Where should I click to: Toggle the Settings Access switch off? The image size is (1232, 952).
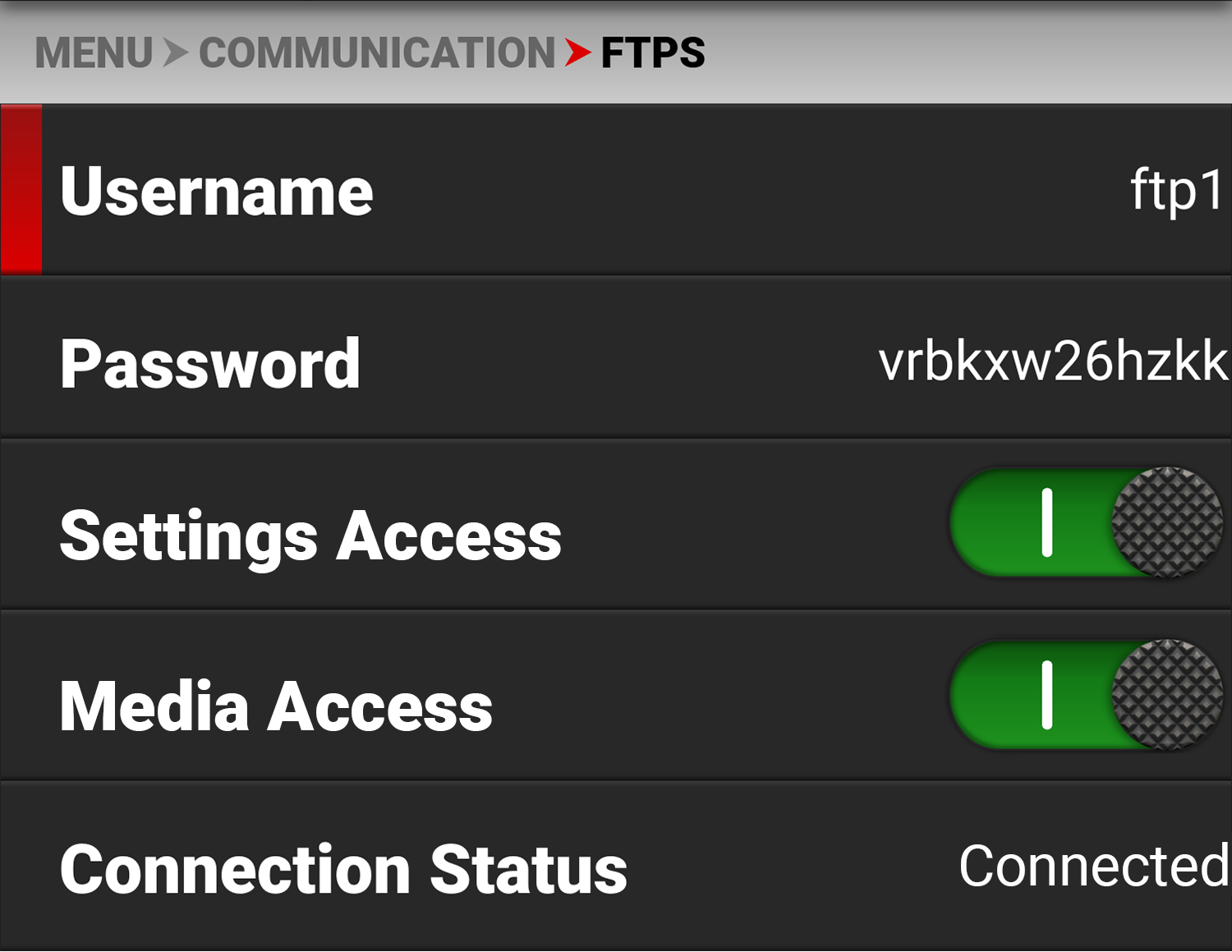pos(1087,522)
